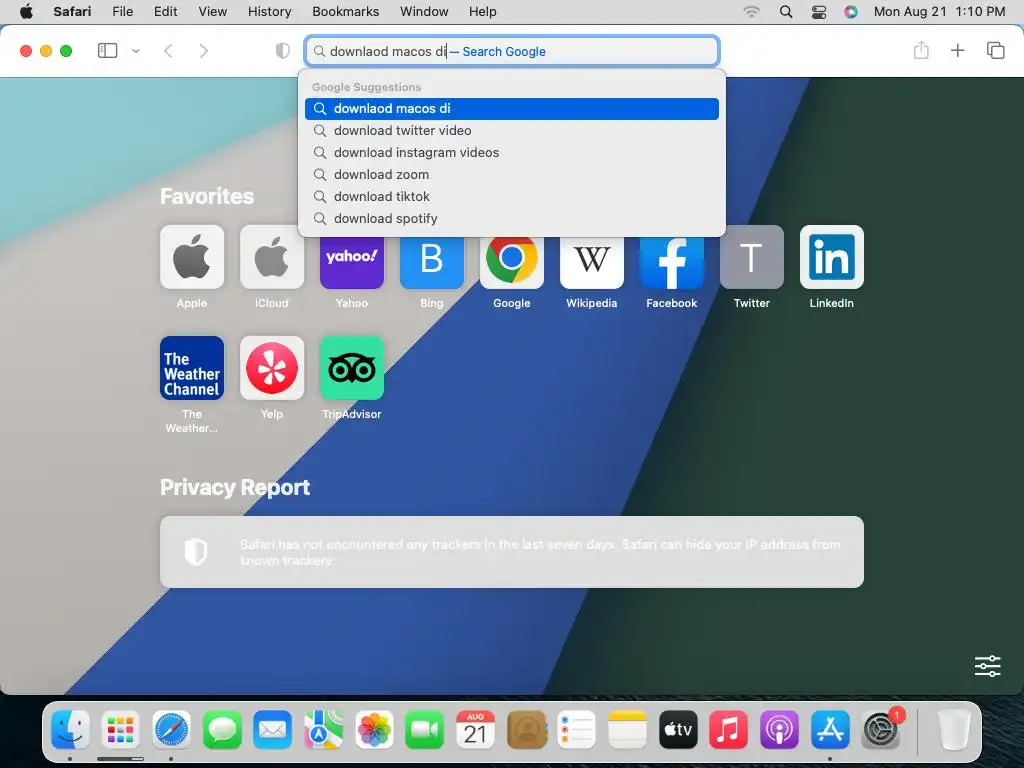Image resolution: width=1024 pixels, height=768 pixels.
Task: Open the Facebook favorite
Action: coord(671,262)
